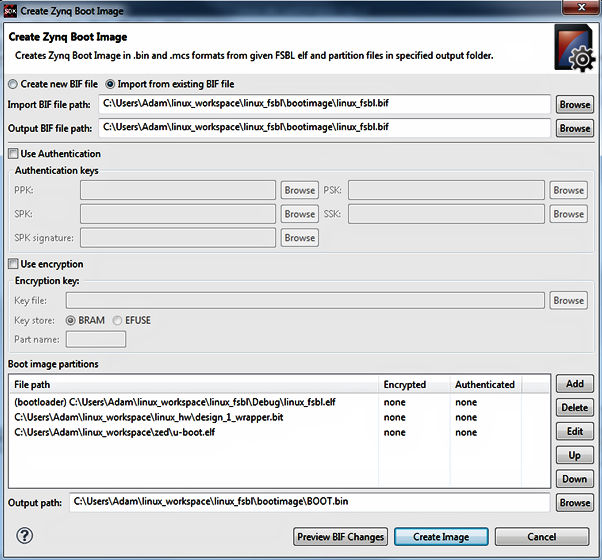The height and width of the screenshot is (560, 602).
Task: Click the SDK icon in title bar
Action: pos(9,9)
